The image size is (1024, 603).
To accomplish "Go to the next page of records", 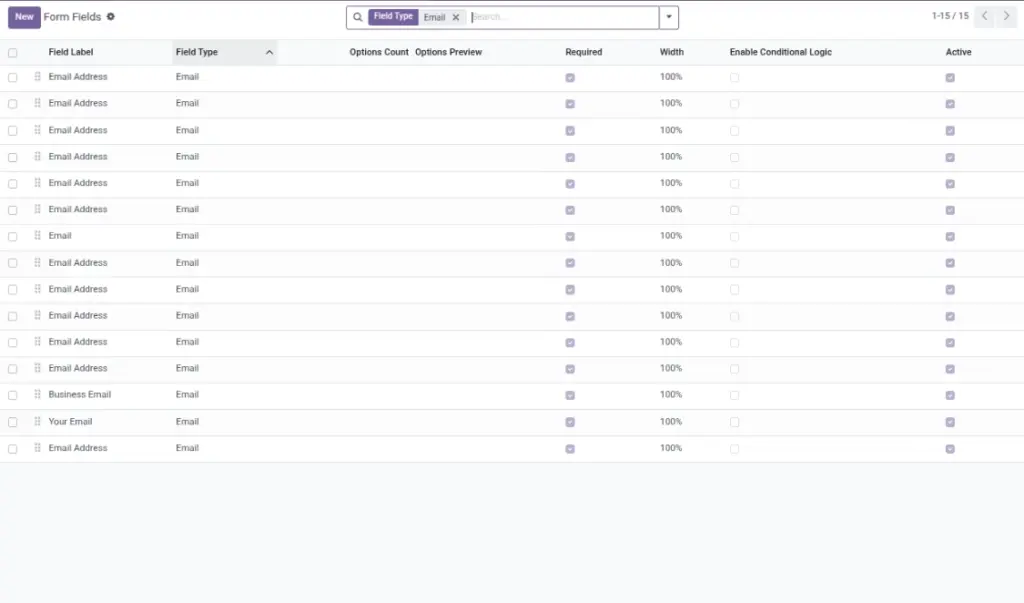I will (x=1006, y=16).
